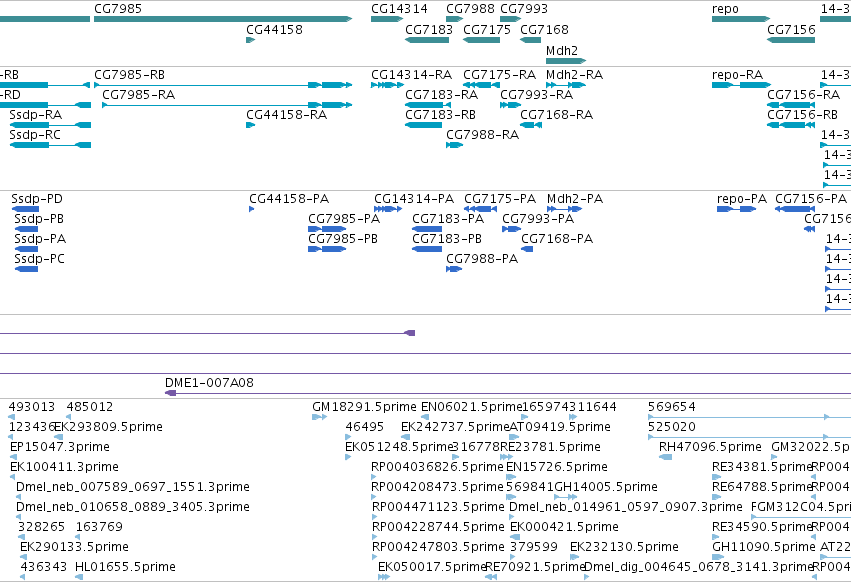The width and height of the screenshot is (851, 582).
Task: Click EST 485012
Action: point(69,417)
